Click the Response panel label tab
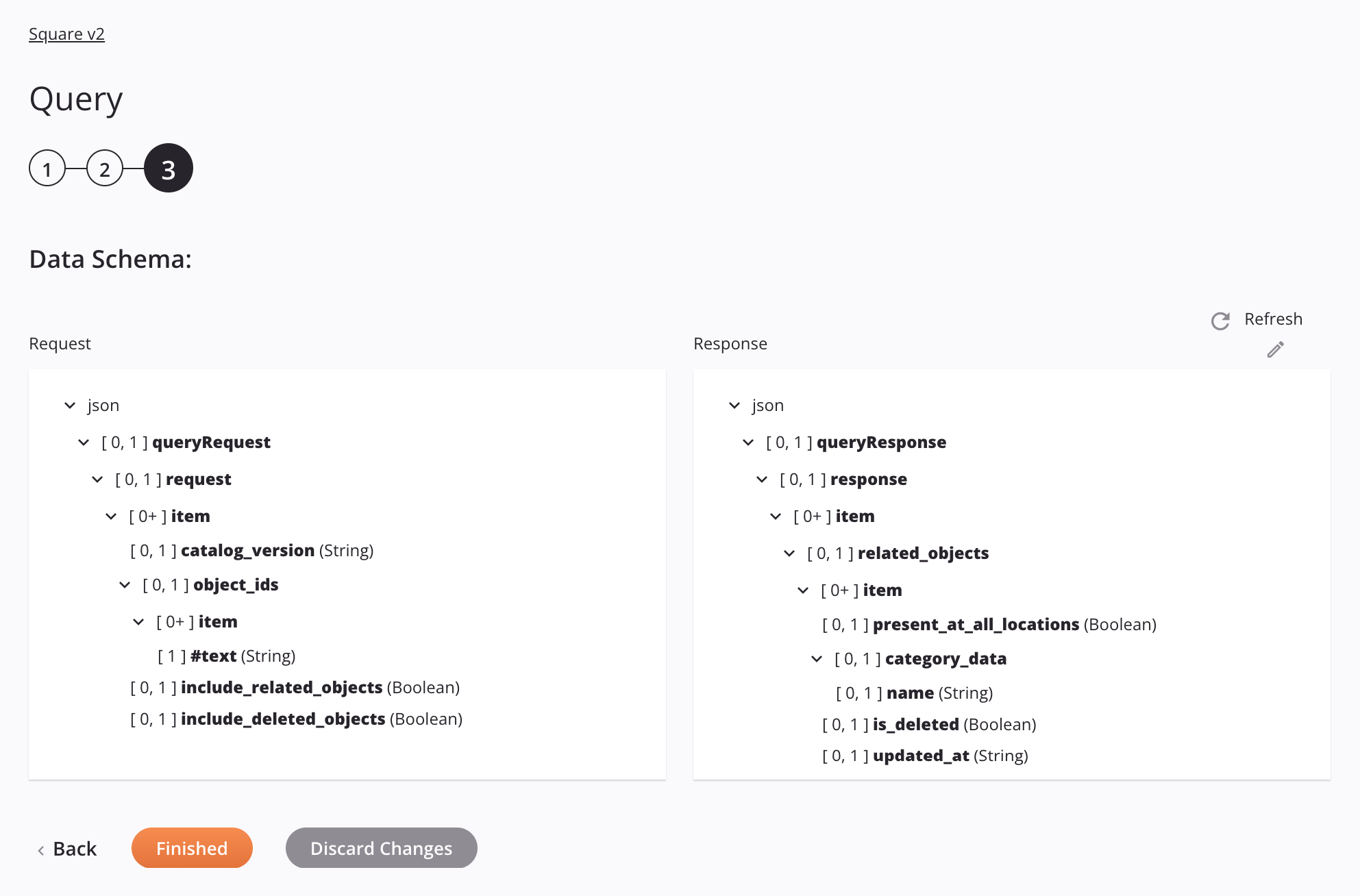 (730, 343)
